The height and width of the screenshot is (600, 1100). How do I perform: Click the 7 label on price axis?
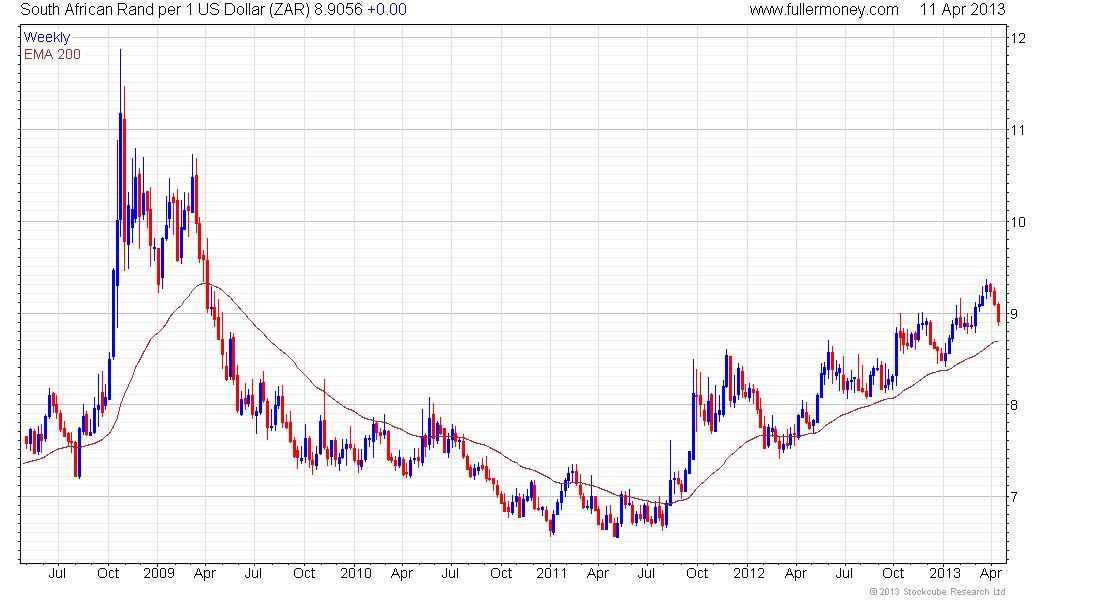(1015, 498)
